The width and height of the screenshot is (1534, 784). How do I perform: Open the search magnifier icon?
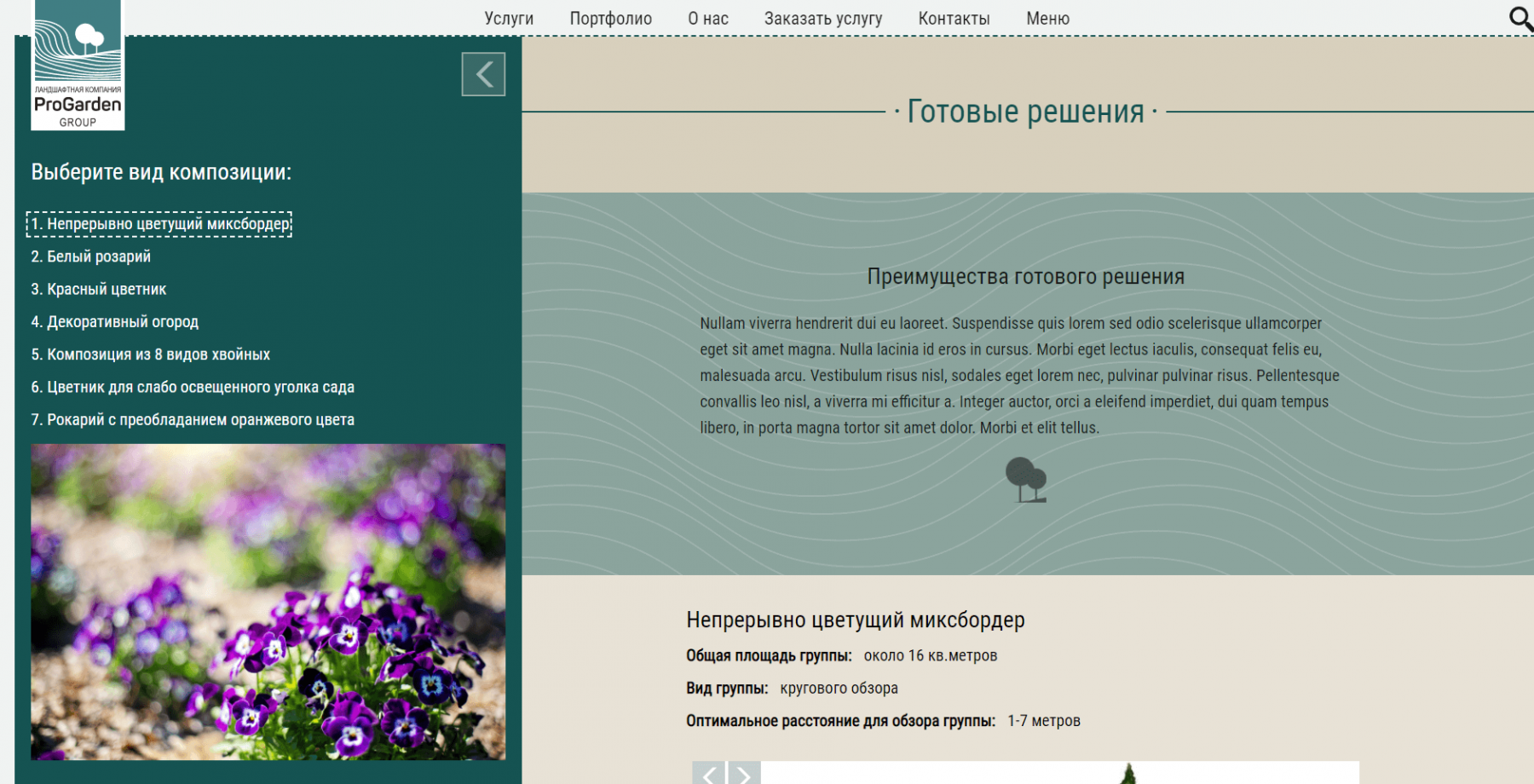pos(1520,19)
